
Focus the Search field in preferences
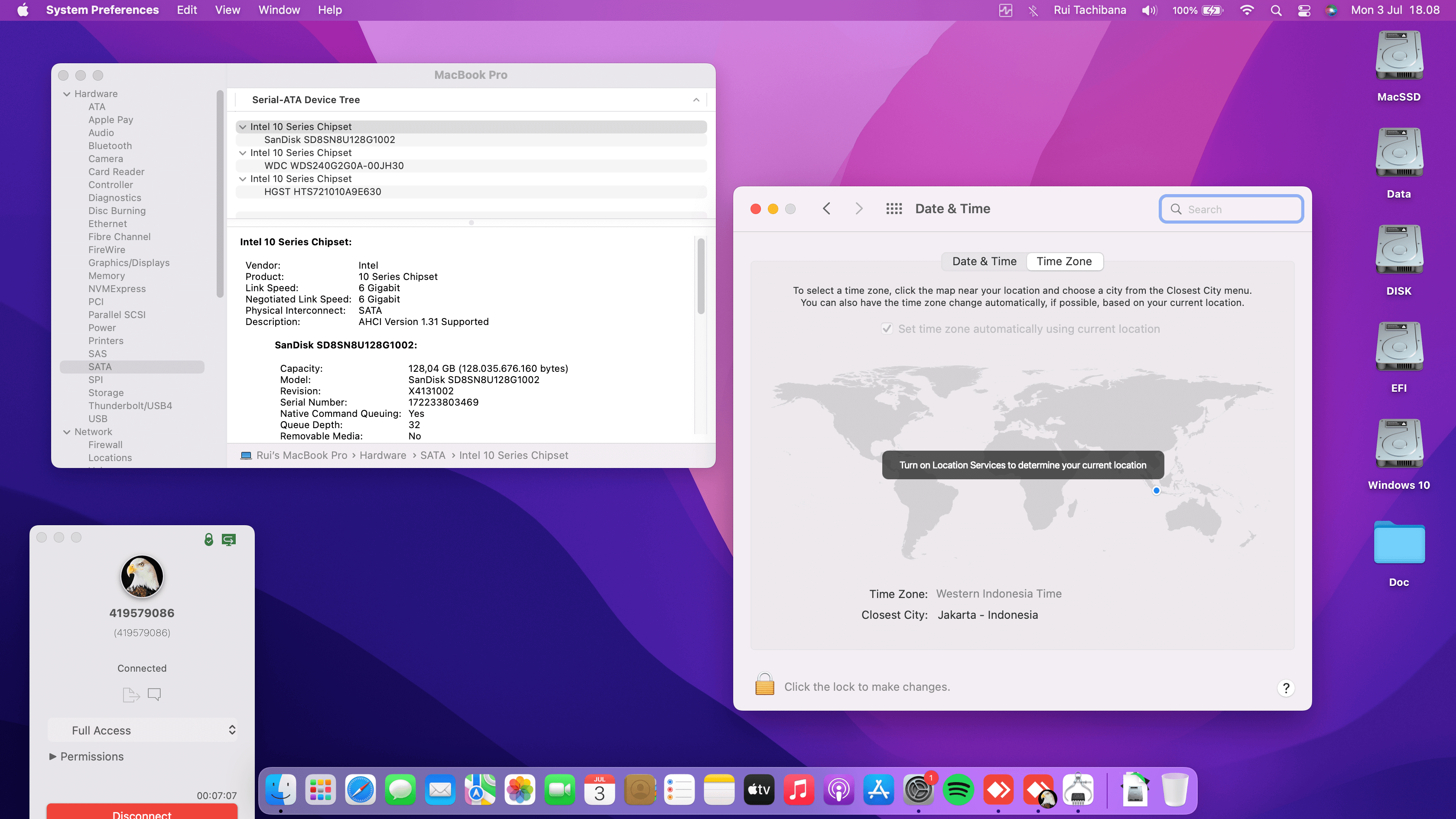1232,209
